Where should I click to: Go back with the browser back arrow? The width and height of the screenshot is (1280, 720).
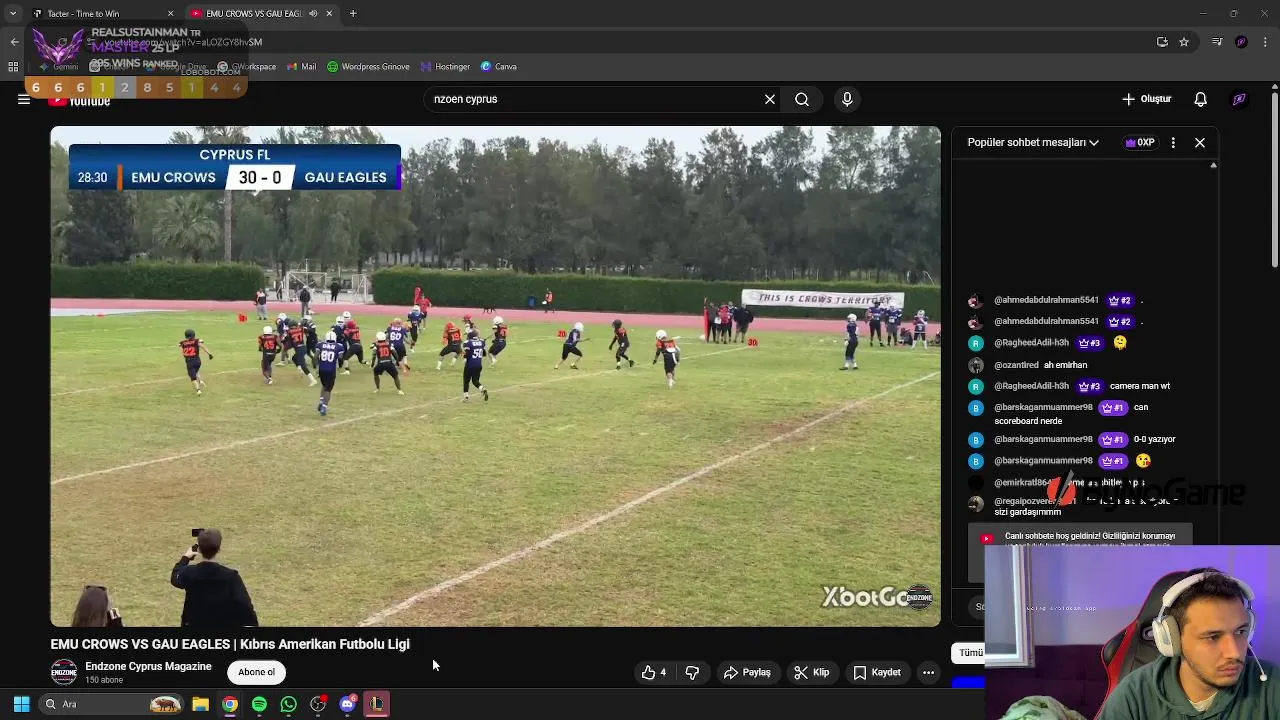tap(14, 42)
